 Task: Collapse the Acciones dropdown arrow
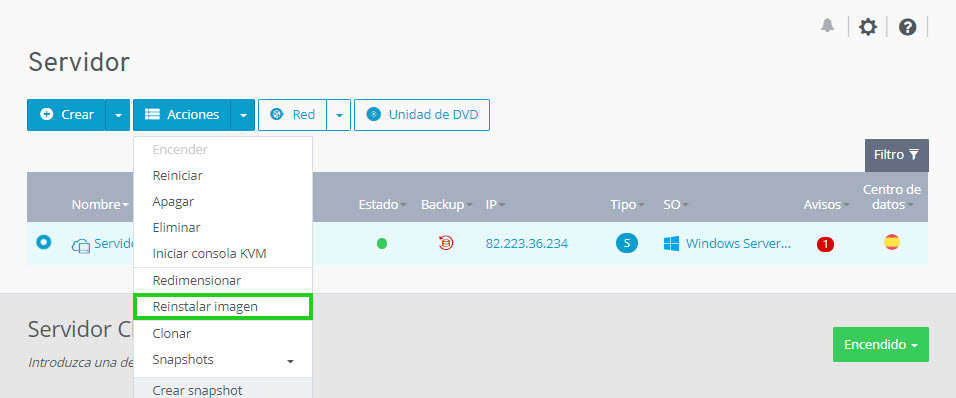coord(243,115)
